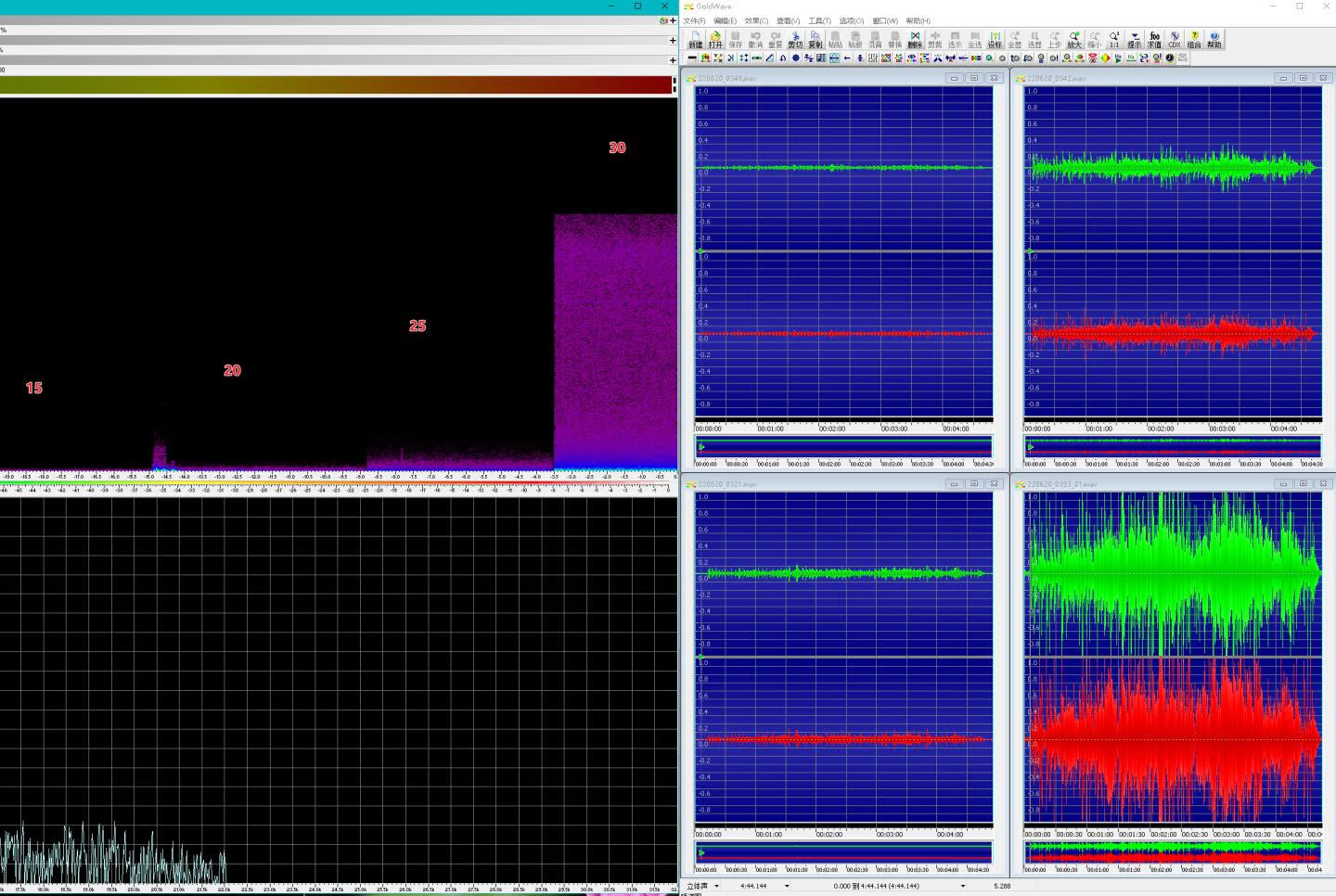The image size is (1336, 896).
Task: Trim audio using 剪裁
Action: [x=935, y=40]
